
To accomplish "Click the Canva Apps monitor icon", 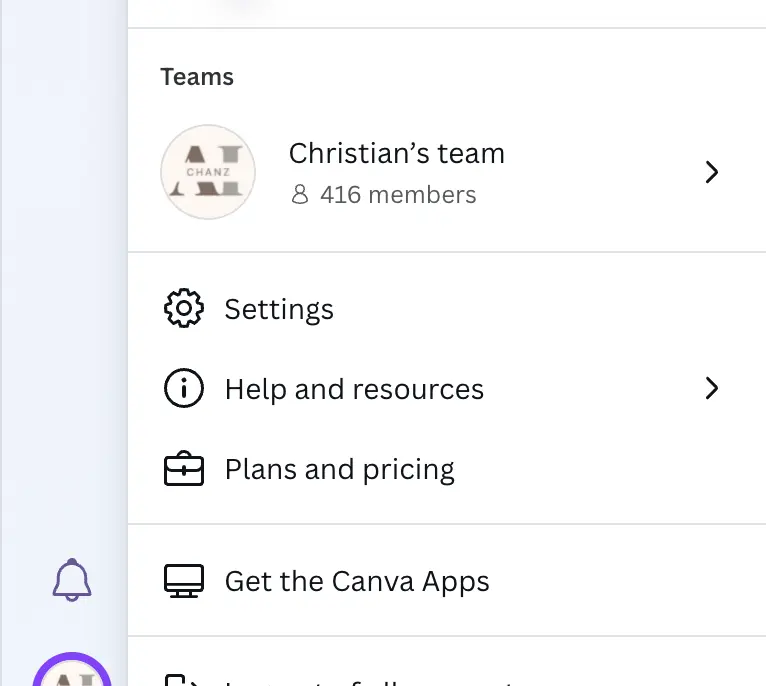I will pos(184,581).
